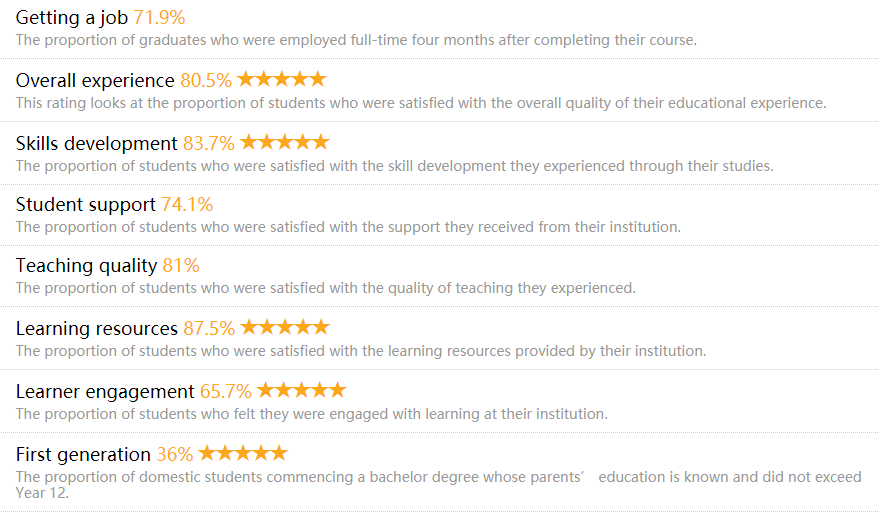This screenshot has width=882, height=513.
Task: Click the Learner engagement star rating
Action: [301, 390]
